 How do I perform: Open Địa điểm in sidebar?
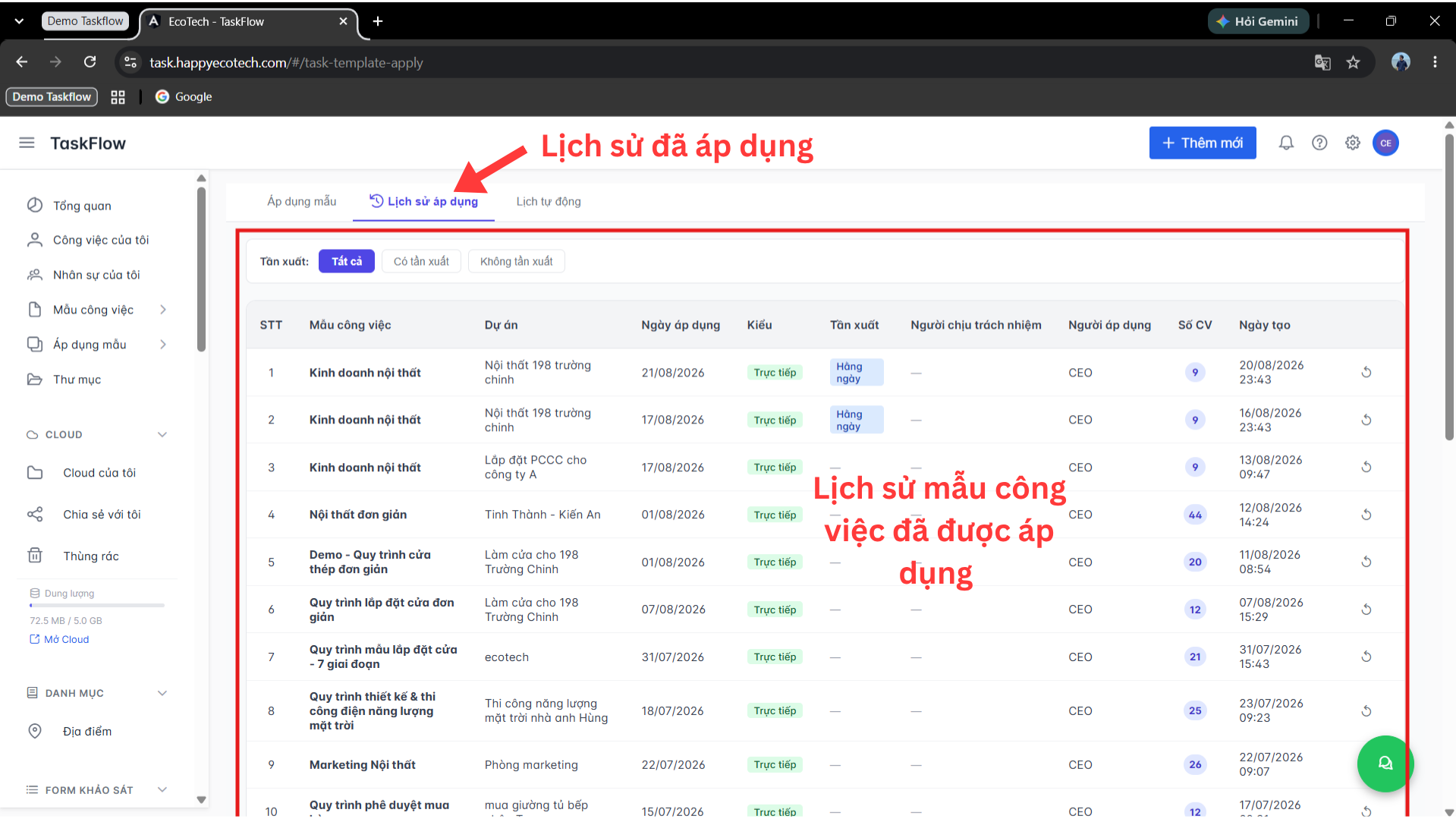coord(86,732)
